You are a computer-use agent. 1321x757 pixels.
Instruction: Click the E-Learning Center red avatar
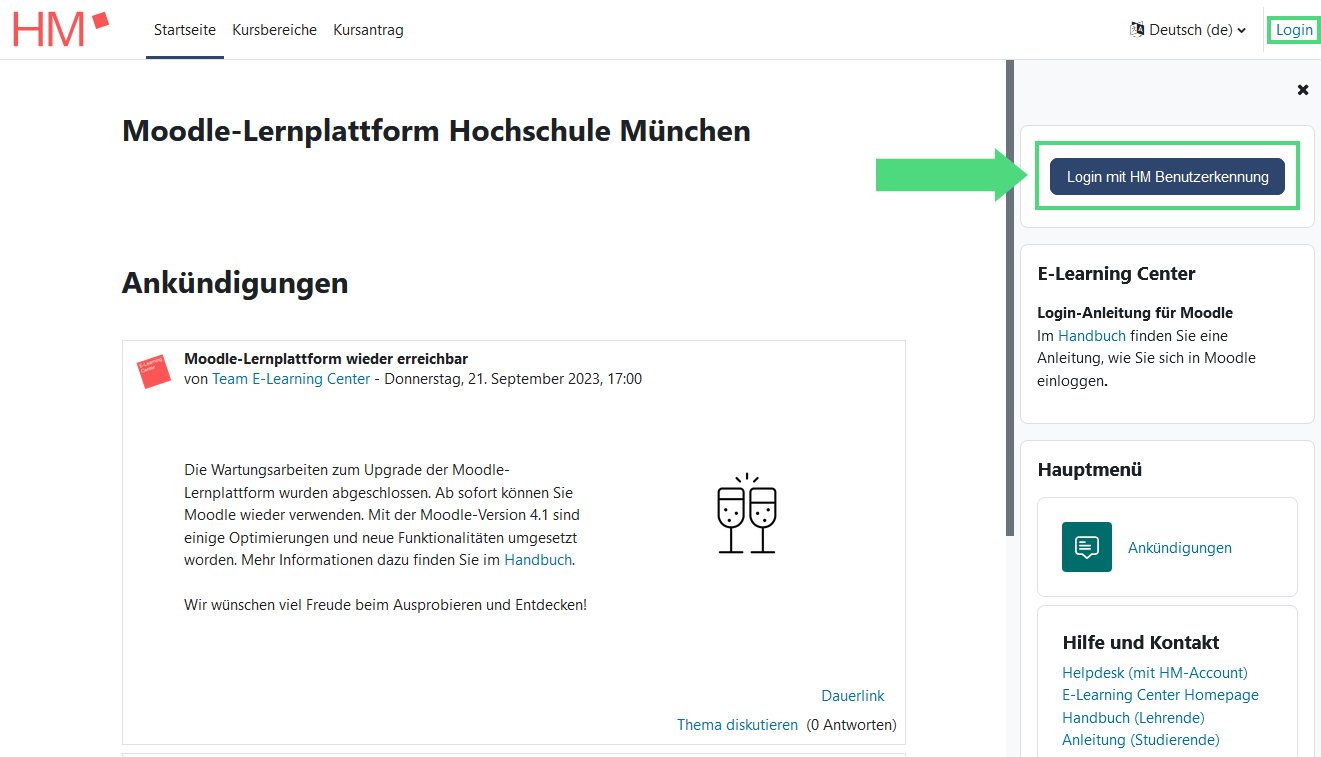(153, 371)
